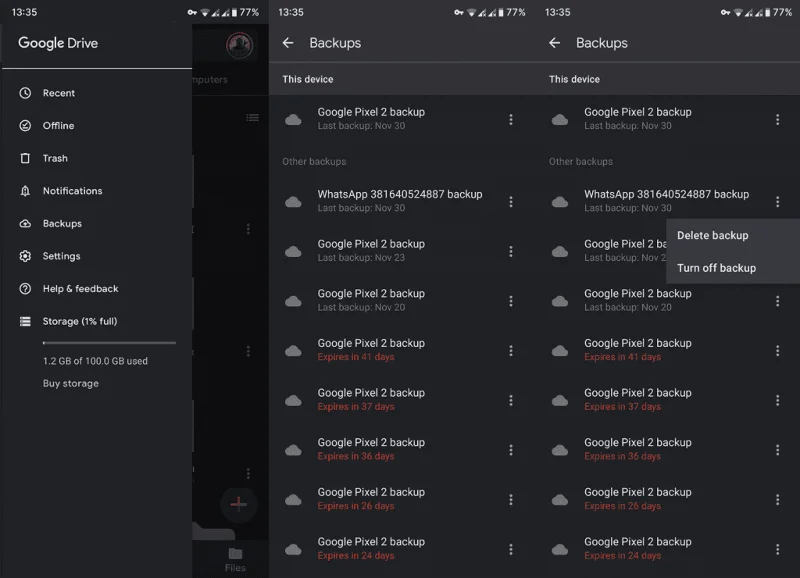
Task: Choose Delete backup in the popup menu
Action: click(733, 235)
